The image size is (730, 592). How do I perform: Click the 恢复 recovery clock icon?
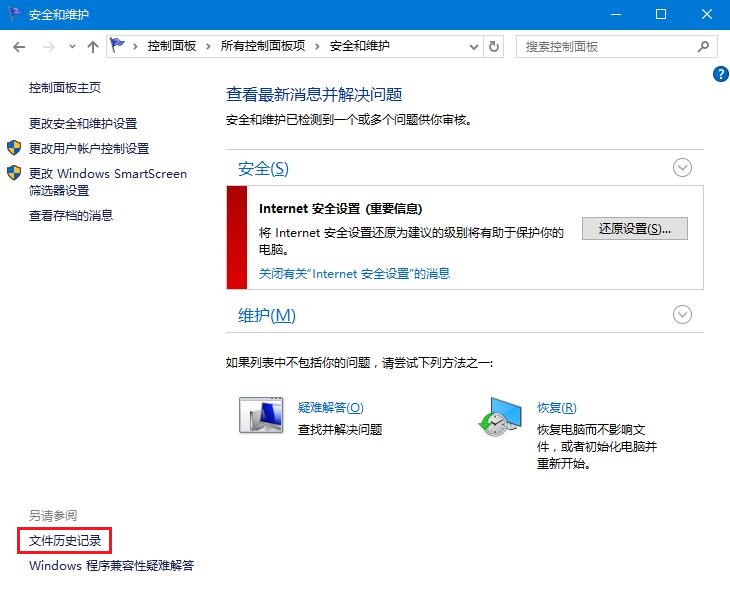click(500, 416)
